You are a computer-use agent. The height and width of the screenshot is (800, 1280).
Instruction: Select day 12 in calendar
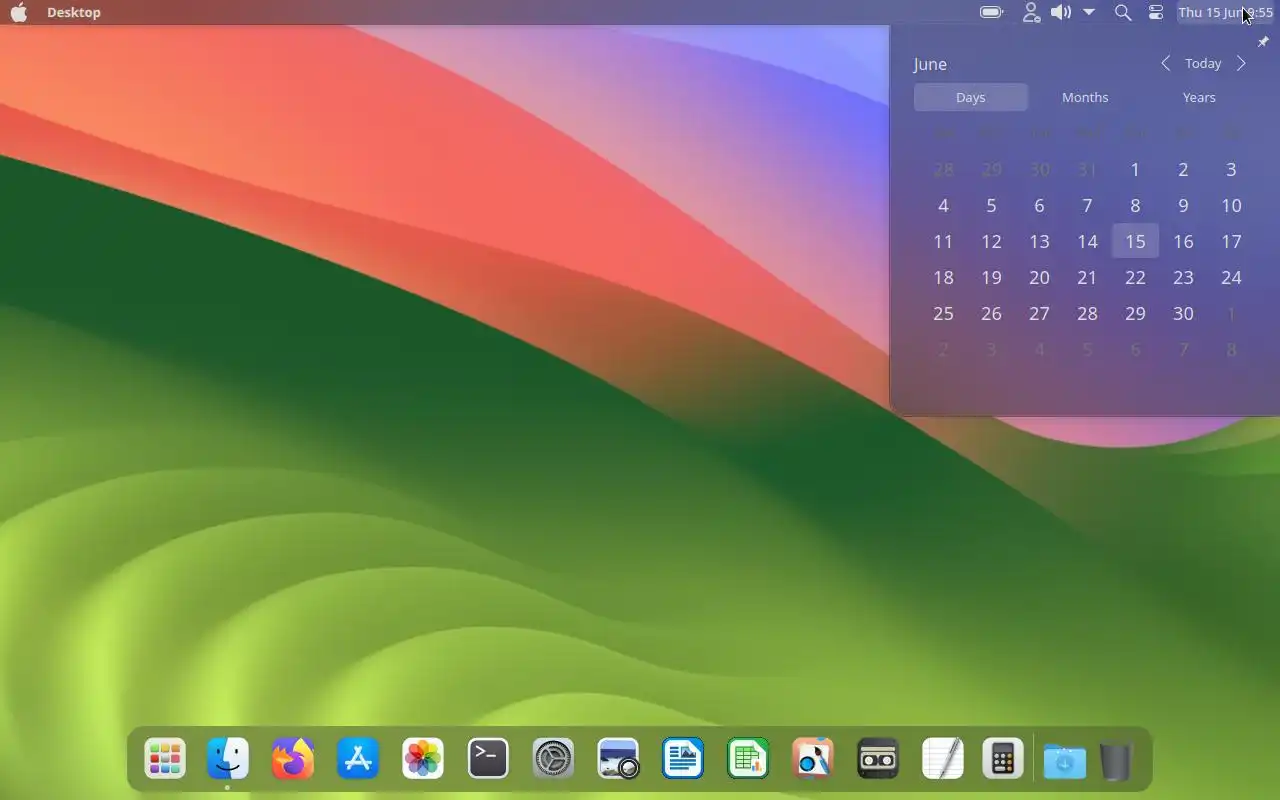(x=991, y=241)
